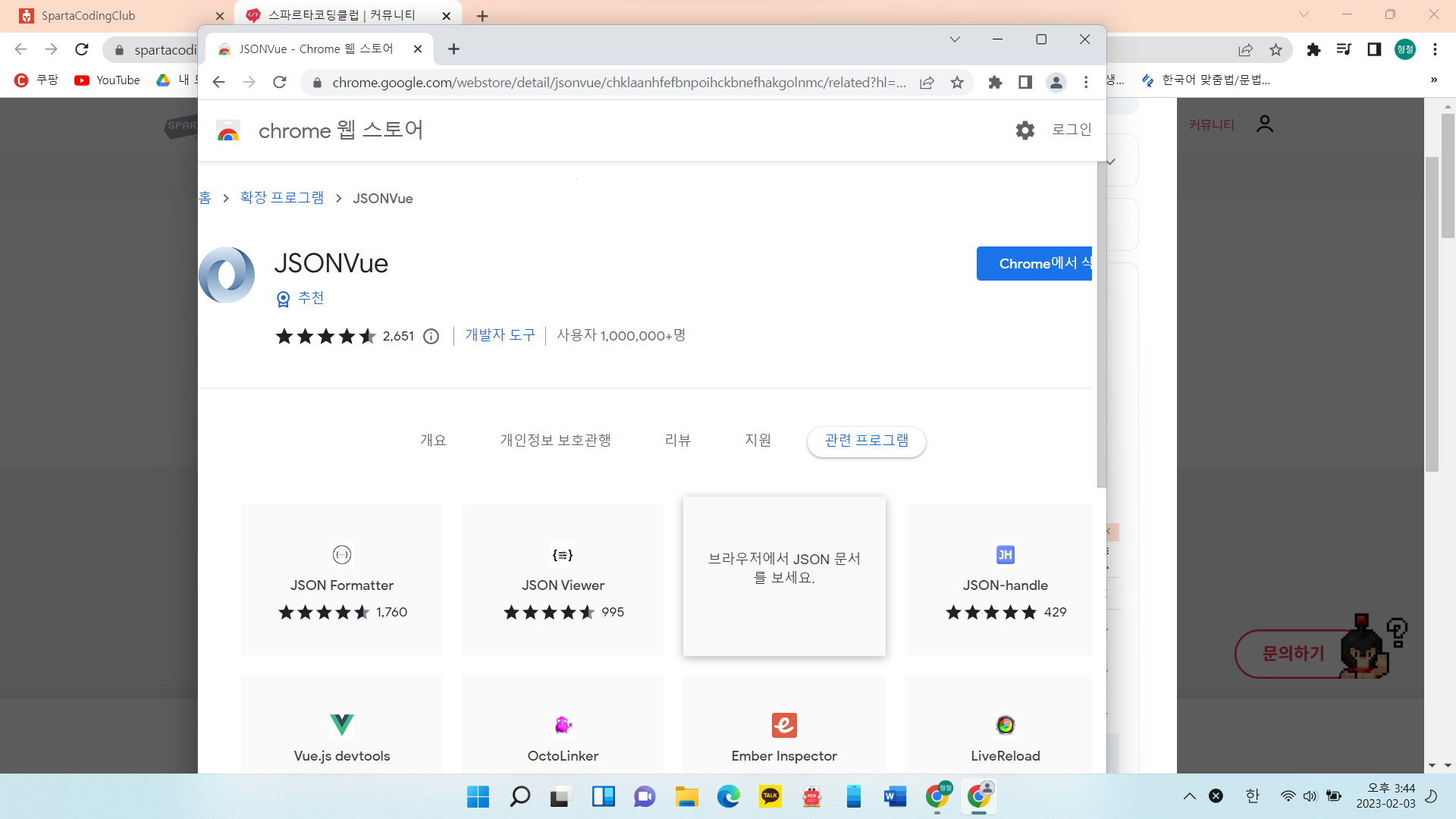Open taskbar Search
1456x819 pixels.
click(520, 796)
